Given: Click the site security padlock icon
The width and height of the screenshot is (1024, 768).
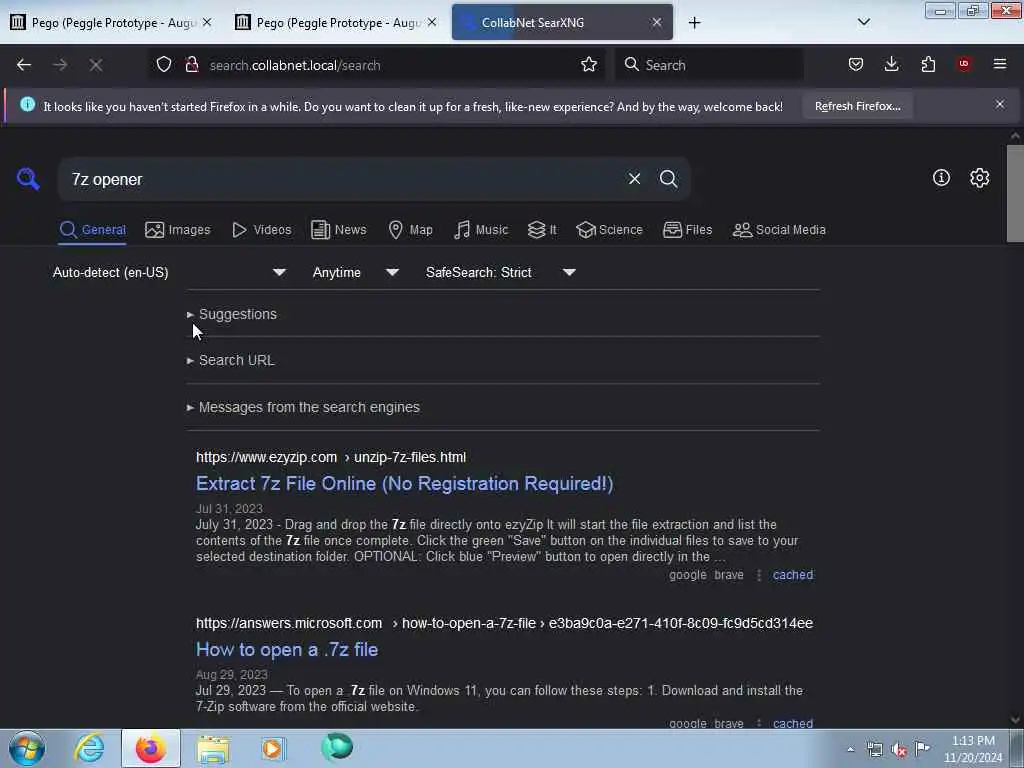Looking at the screenshot, I should pos(191,65).
